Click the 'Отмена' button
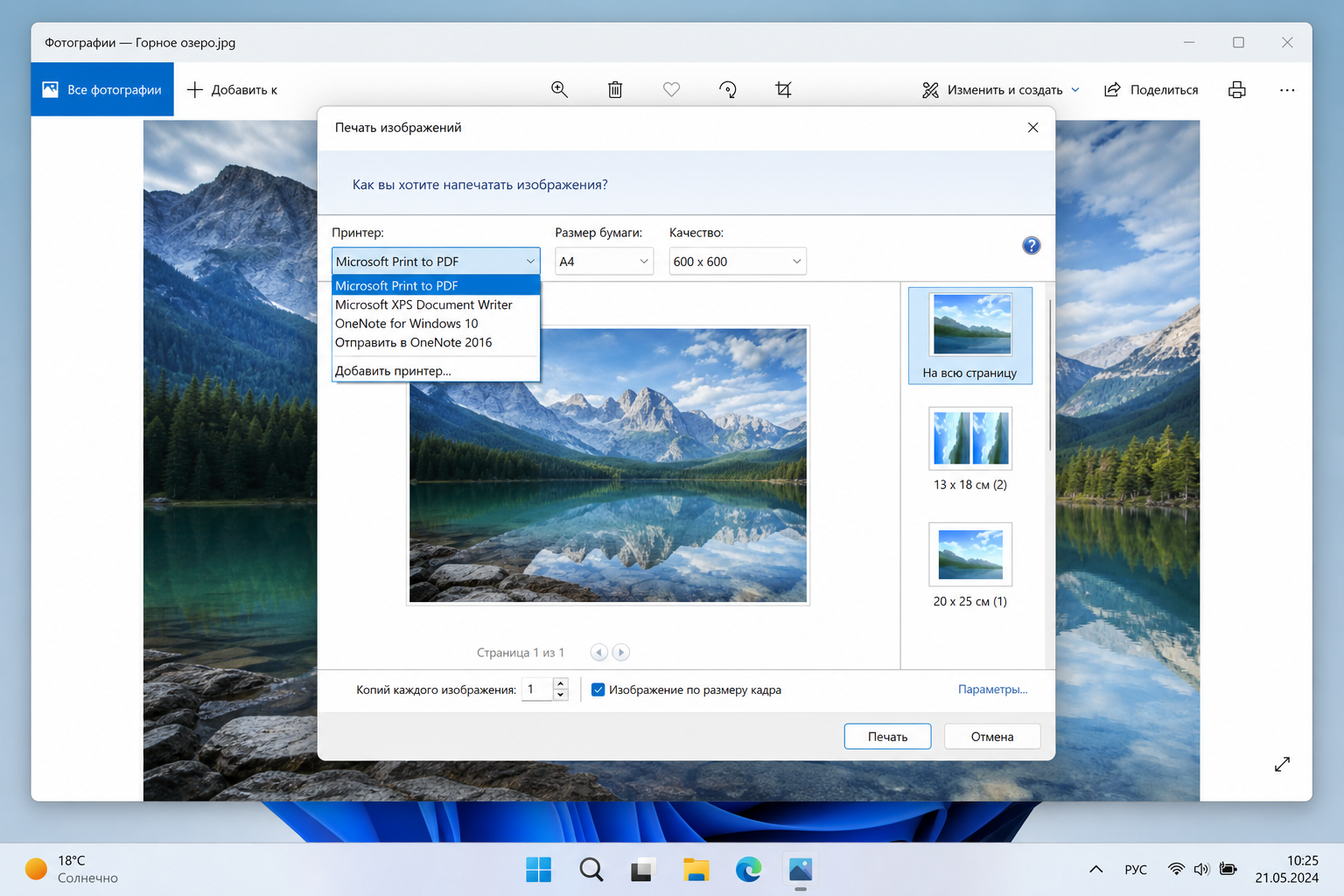1344x896 pixels. (992, 737)
